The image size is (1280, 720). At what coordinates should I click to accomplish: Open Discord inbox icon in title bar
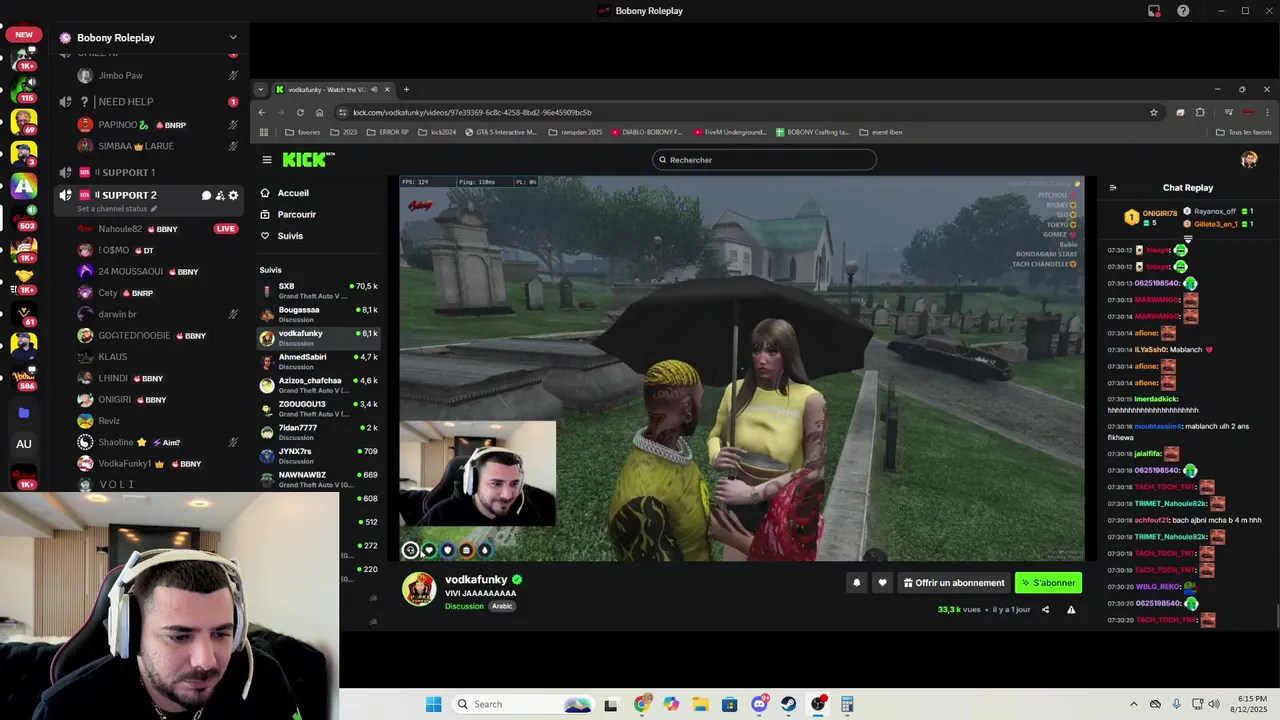[1154, 11]
